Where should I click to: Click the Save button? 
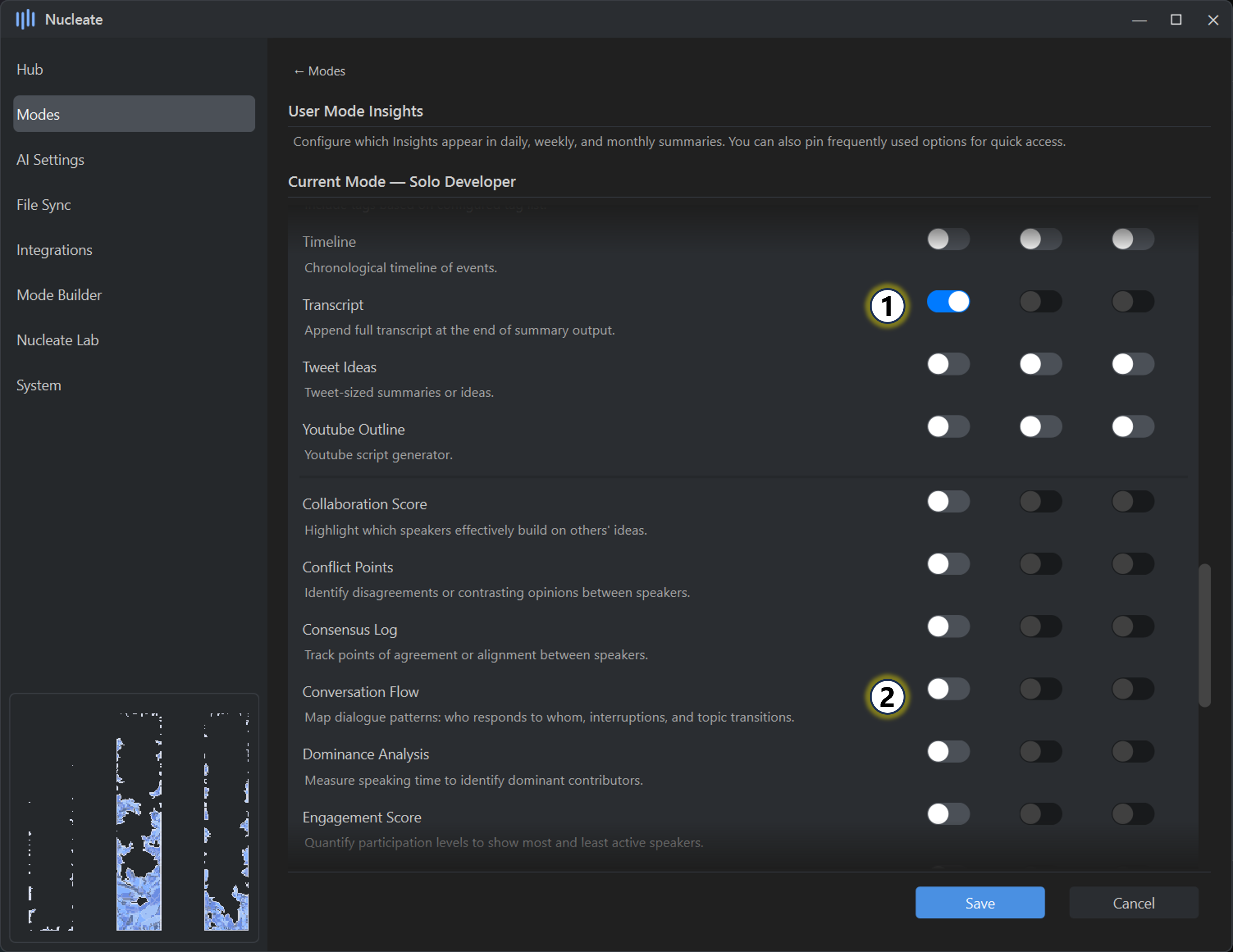(979, 903)
